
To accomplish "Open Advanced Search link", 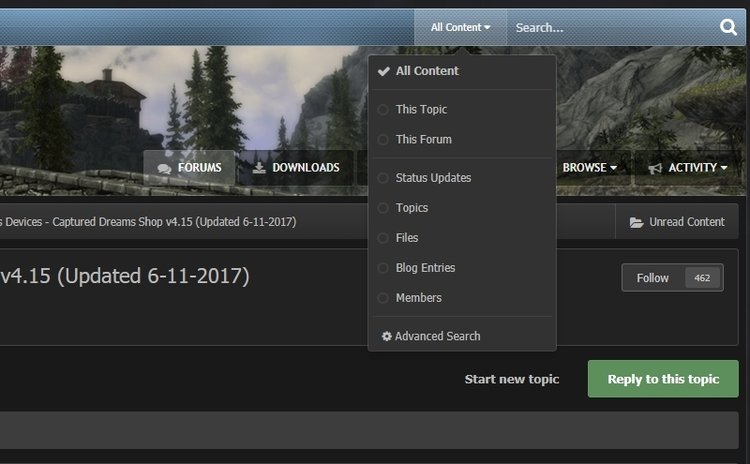I will pyautogui.click(x=431, y=336).
